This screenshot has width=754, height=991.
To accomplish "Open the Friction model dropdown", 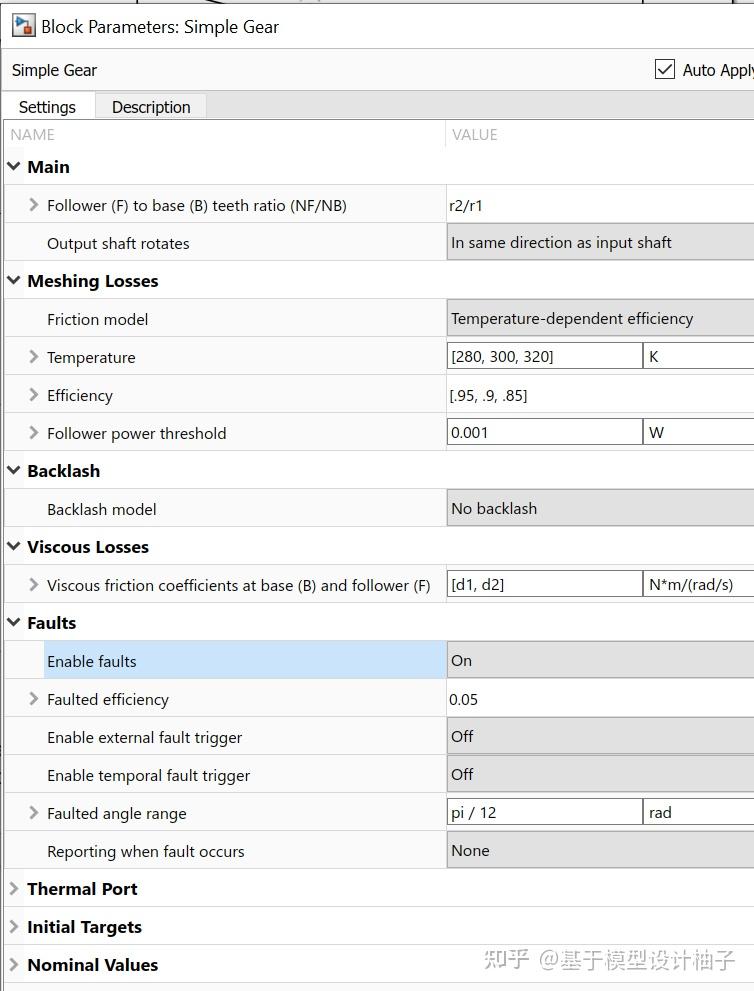I will [x=600, y=319].
